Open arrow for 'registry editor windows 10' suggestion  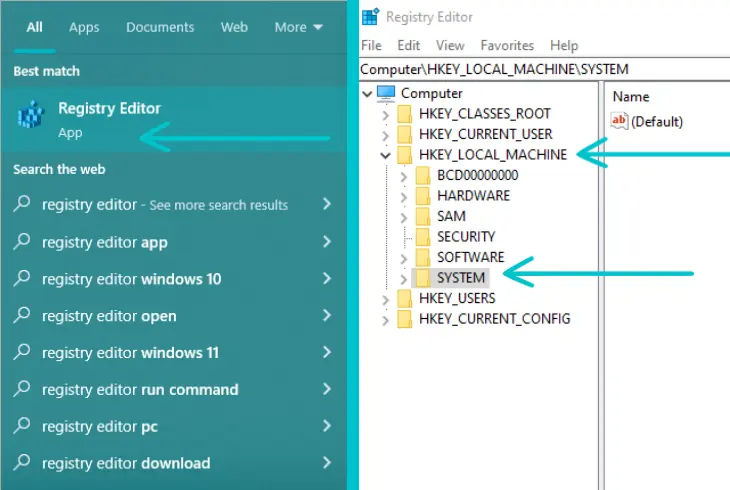tap(327, 278)
